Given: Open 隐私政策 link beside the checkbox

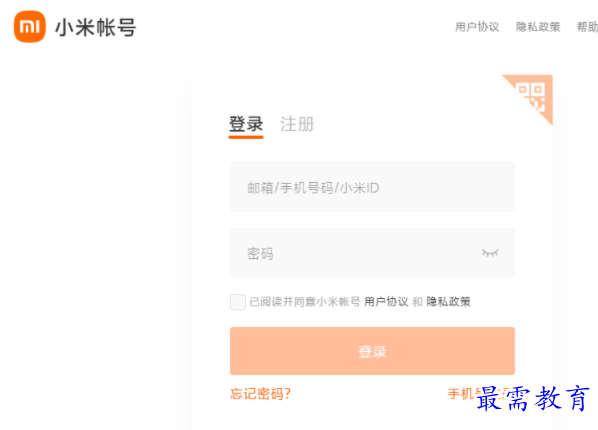Looking at the screenshot, I should coord(448,302).
